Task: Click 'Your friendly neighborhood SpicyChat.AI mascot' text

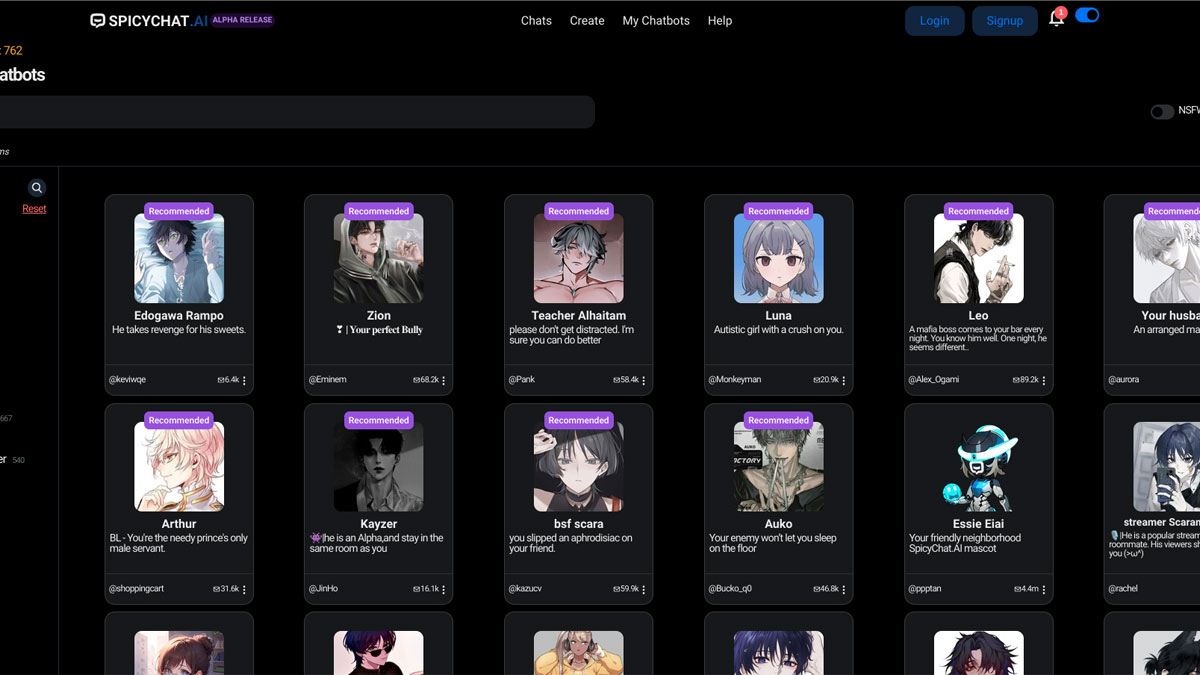Action: 965,543
